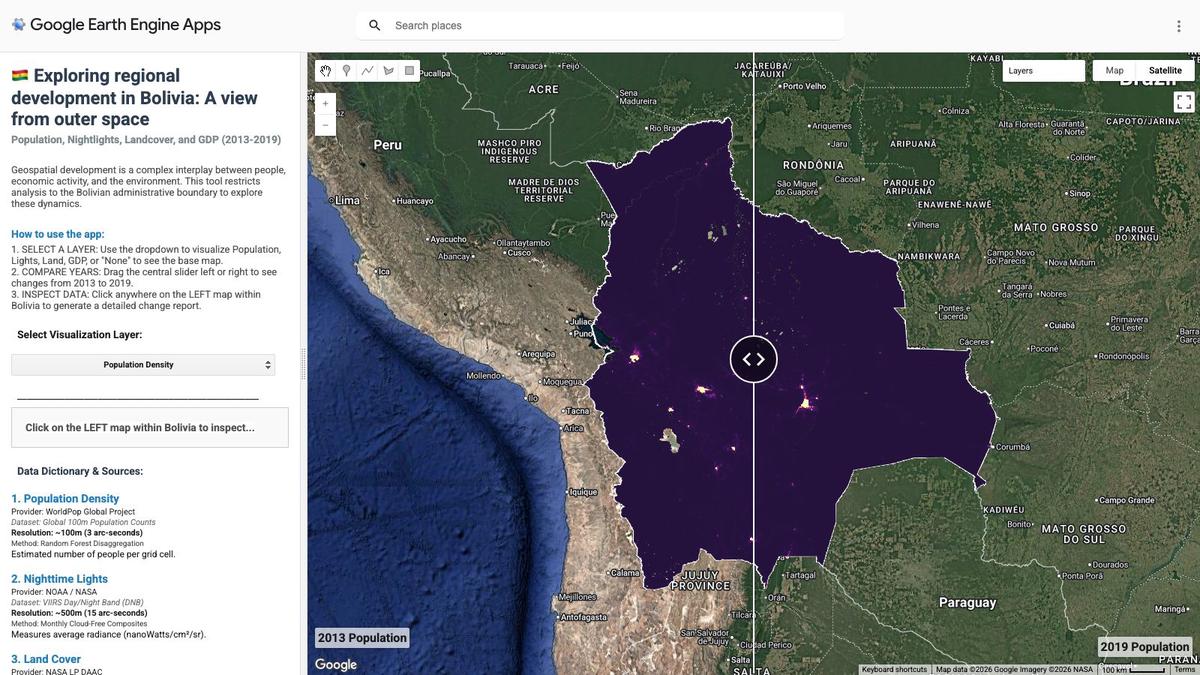
Task: Click the Cuiabá city label
Action: click(1060, 325)
